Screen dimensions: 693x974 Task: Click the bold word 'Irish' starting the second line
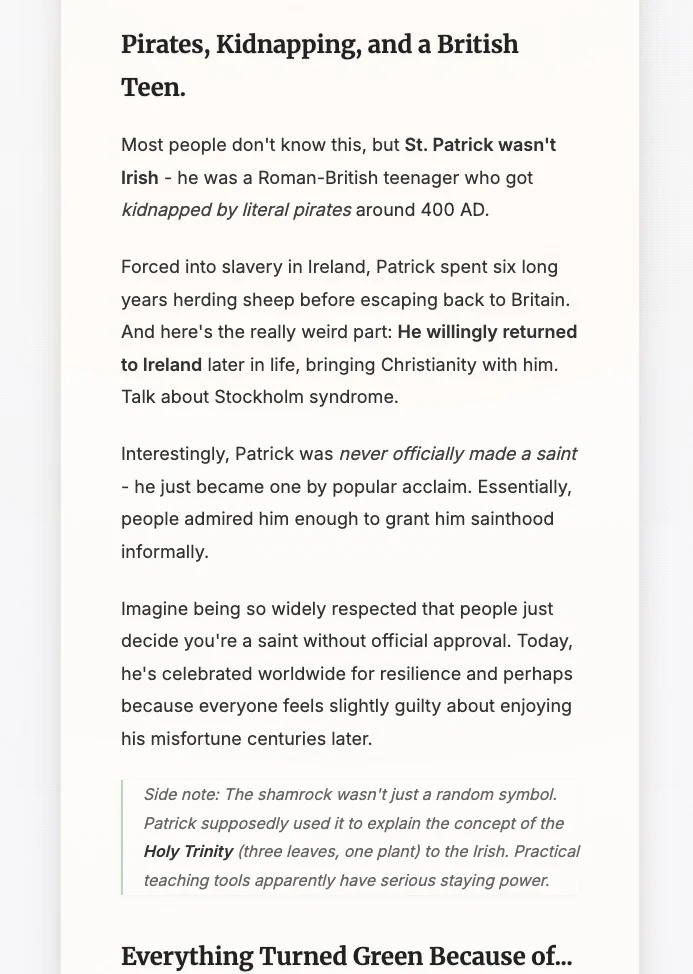coord(140,178)
